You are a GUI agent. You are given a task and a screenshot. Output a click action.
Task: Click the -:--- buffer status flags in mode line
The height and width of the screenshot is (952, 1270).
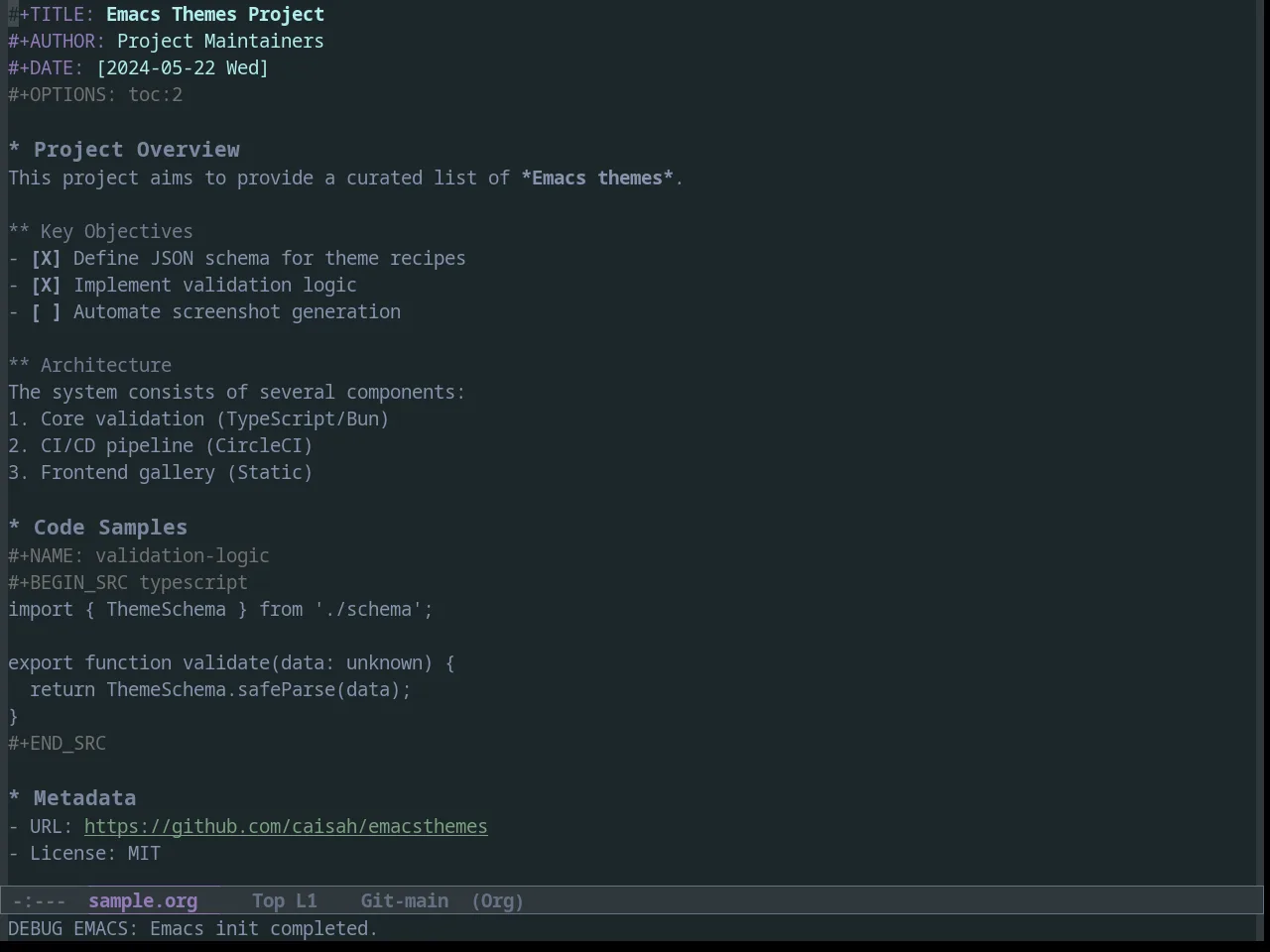click(x=40, y=901)
